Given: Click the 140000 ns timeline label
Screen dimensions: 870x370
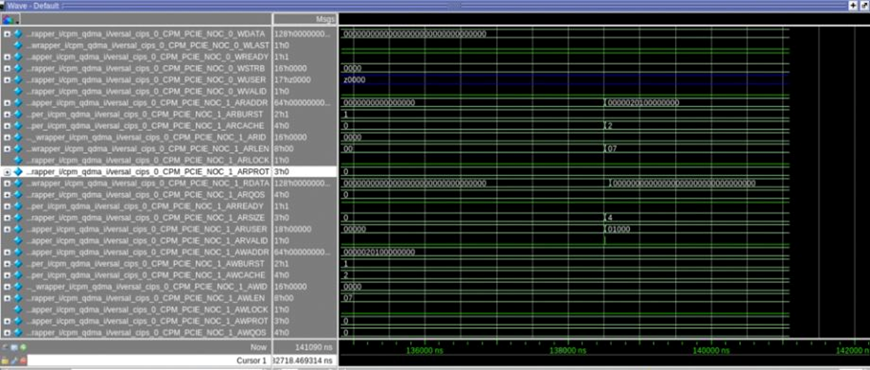Looking at the screenshot, I should click(711, 351).
